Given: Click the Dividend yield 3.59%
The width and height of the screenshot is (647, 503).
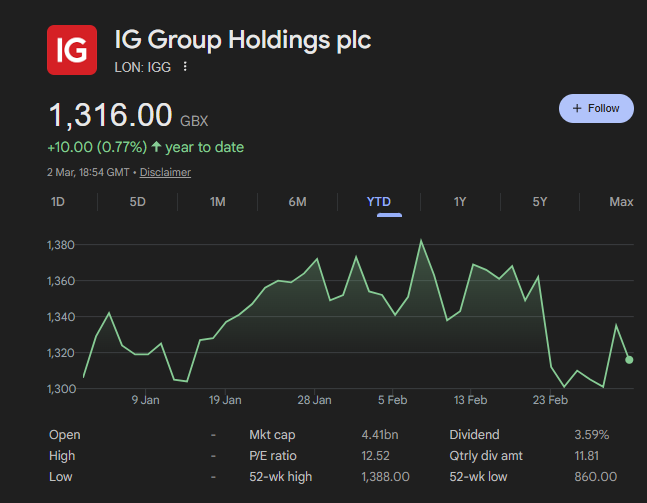Looking at the screenshot, I should tap(591, 435).
